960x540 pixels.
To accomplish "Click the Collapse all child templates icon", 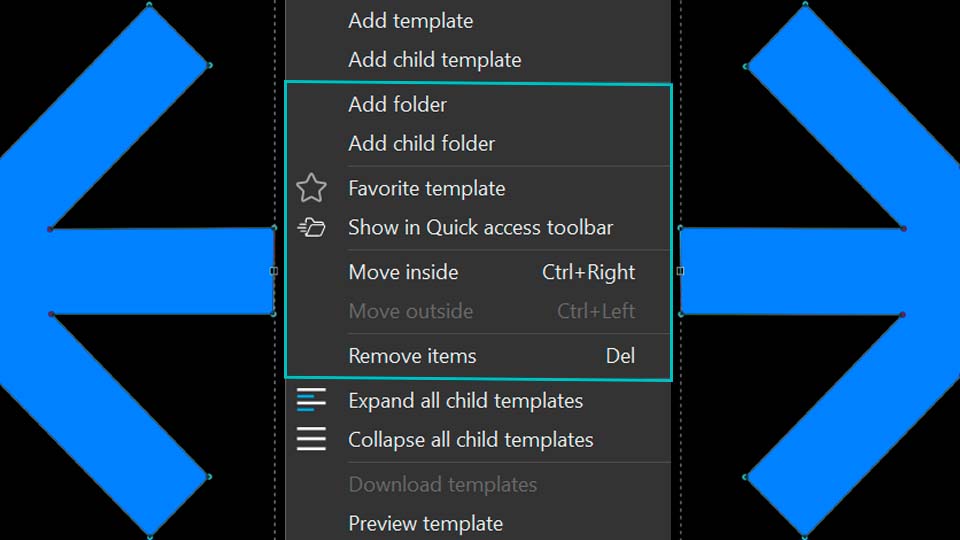I will [x=311, y=440].
